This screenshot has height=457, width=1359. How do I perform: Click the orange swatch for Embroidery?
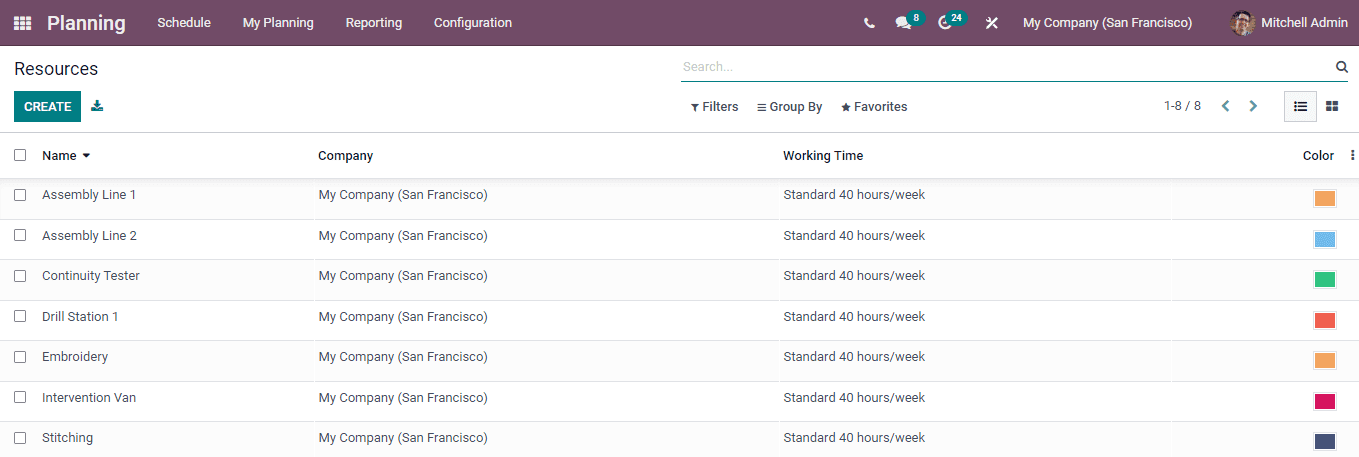click(1325, 360)
